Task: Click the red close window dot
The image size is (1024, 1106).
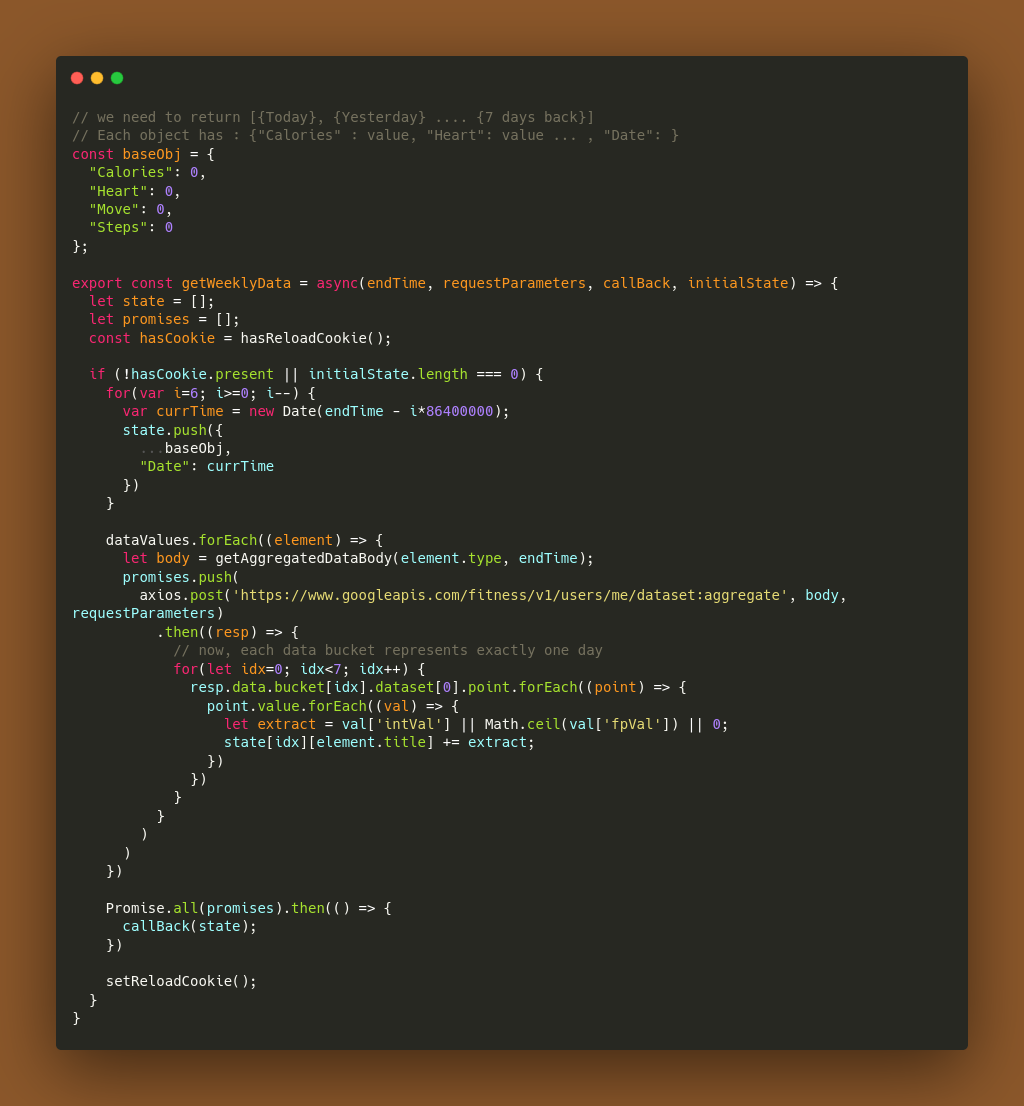Action: tap(78, 78)
